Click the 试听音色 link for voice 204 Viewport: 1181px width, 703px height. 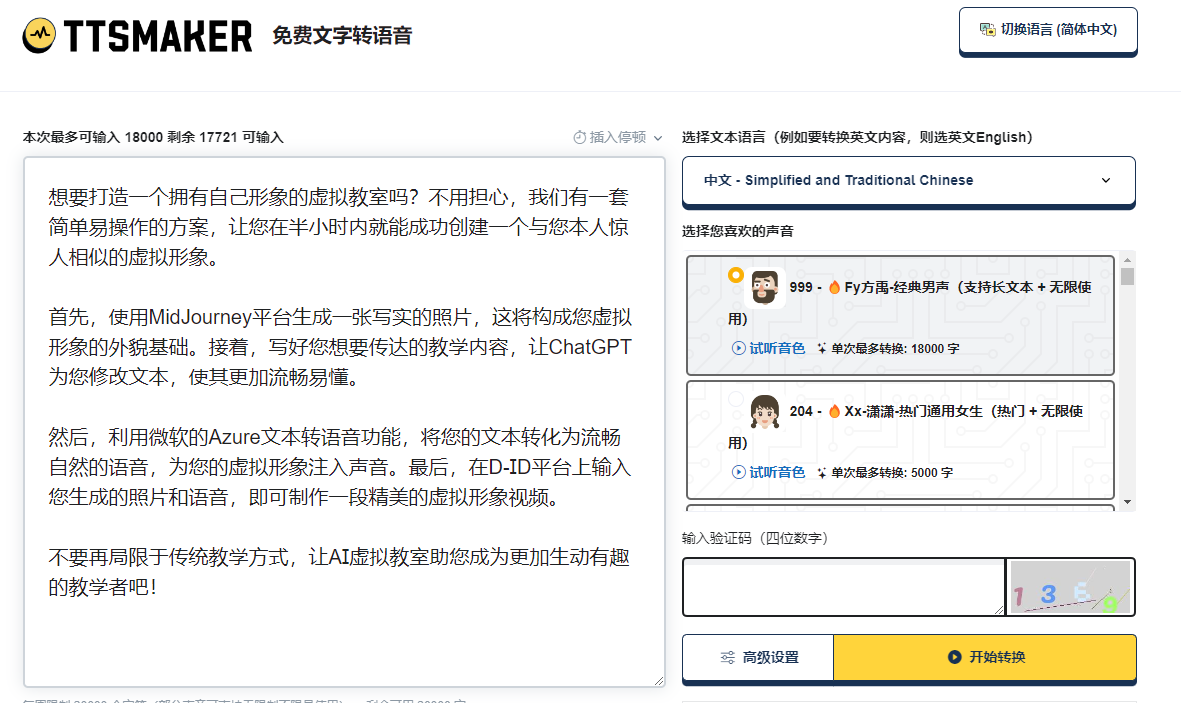[777, 472]
